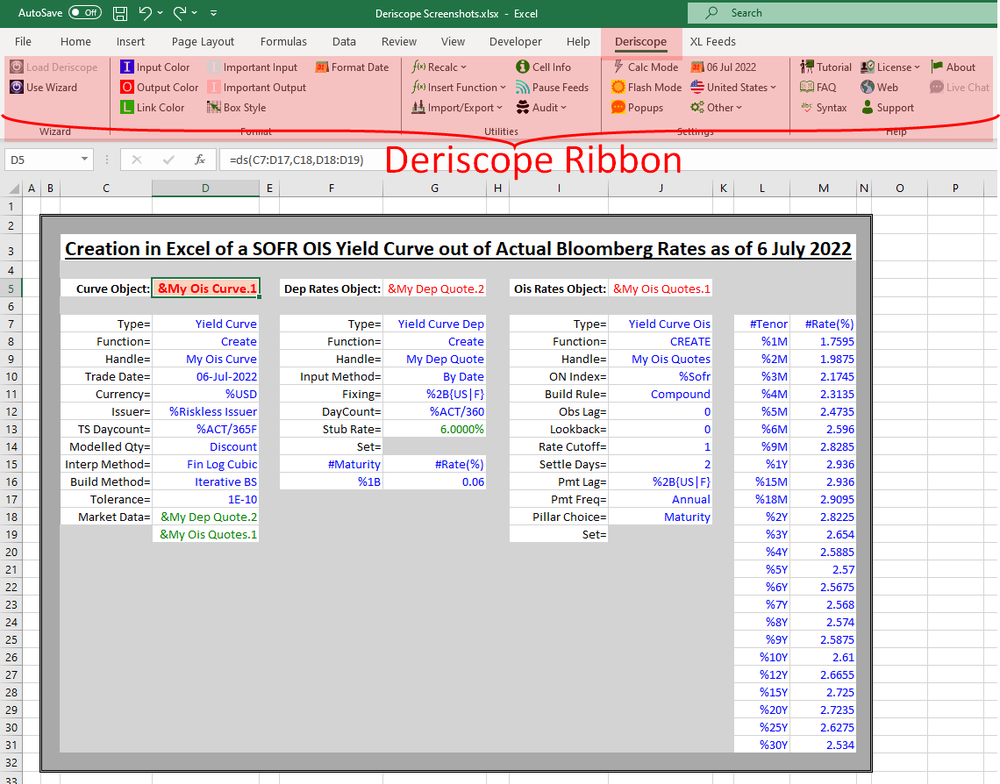The image size is (1000, 784).
Task: Click the 6.0000% stub rate cell
Action: (x=434, y=429)
